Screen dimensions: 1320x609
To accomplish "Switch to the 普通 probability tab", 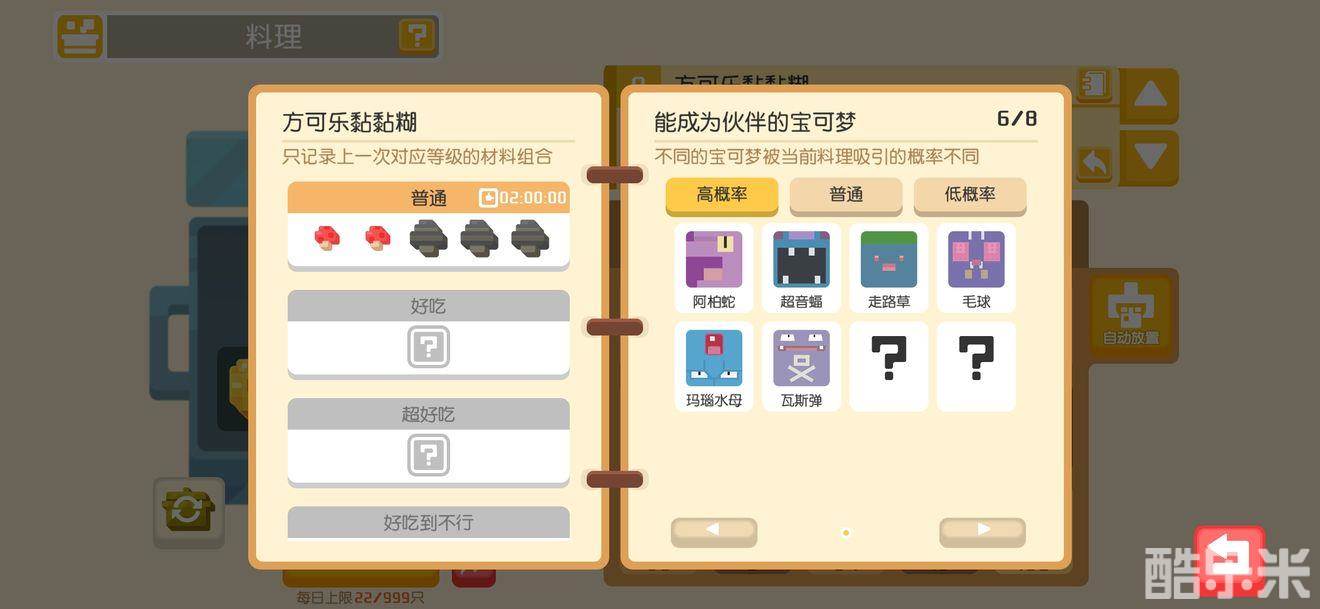I will (846, 196).
